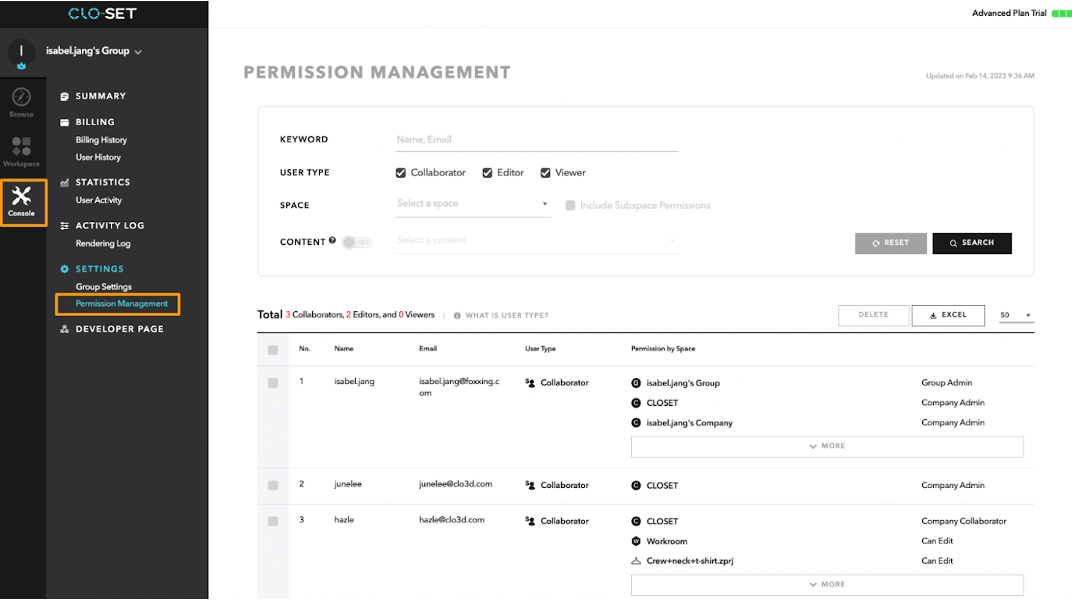Go to Permission Management menu item
The image size is (1072, 600).
(x=117, y=303)
